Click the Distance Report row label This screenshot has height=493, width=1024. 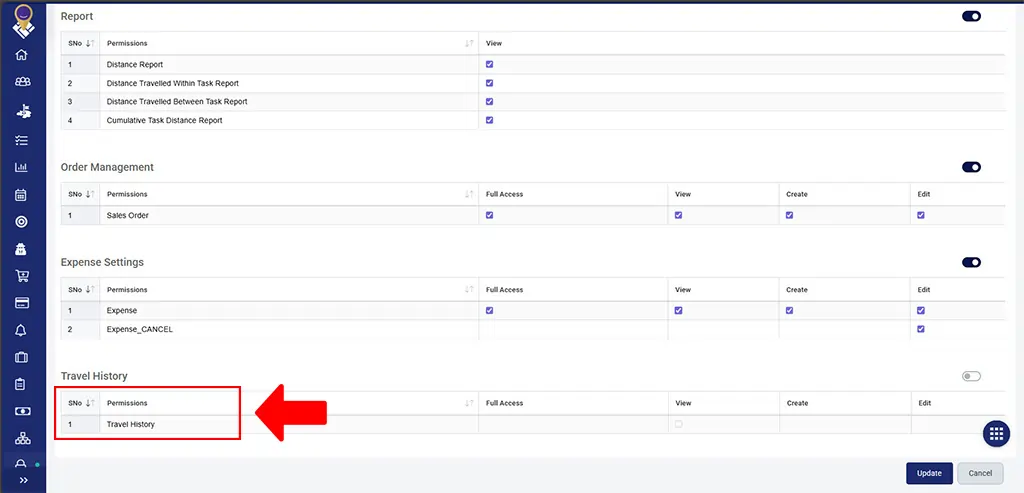(135, 65)
